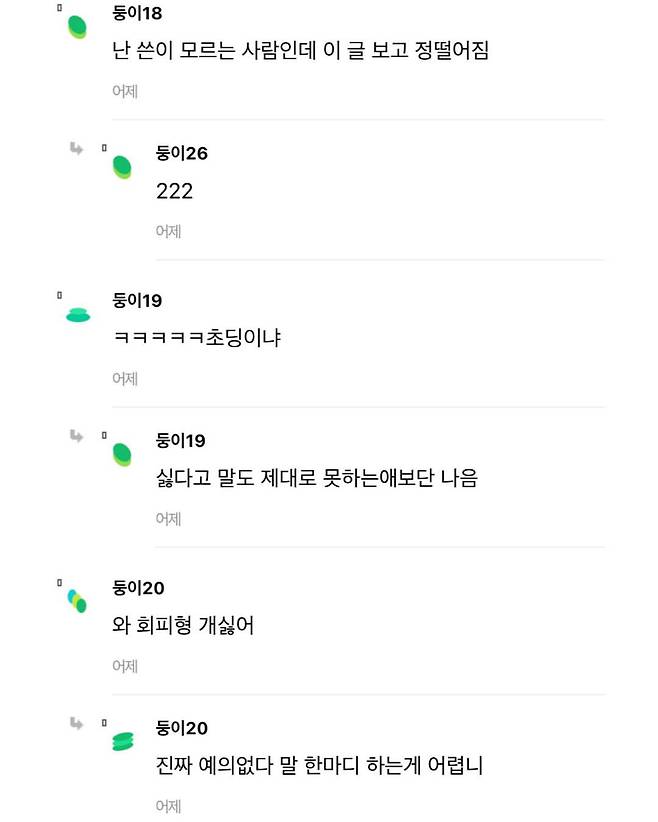Click the reply arrow next to 둥이26
Screen dimensions: 658x822
pos(76,149)
